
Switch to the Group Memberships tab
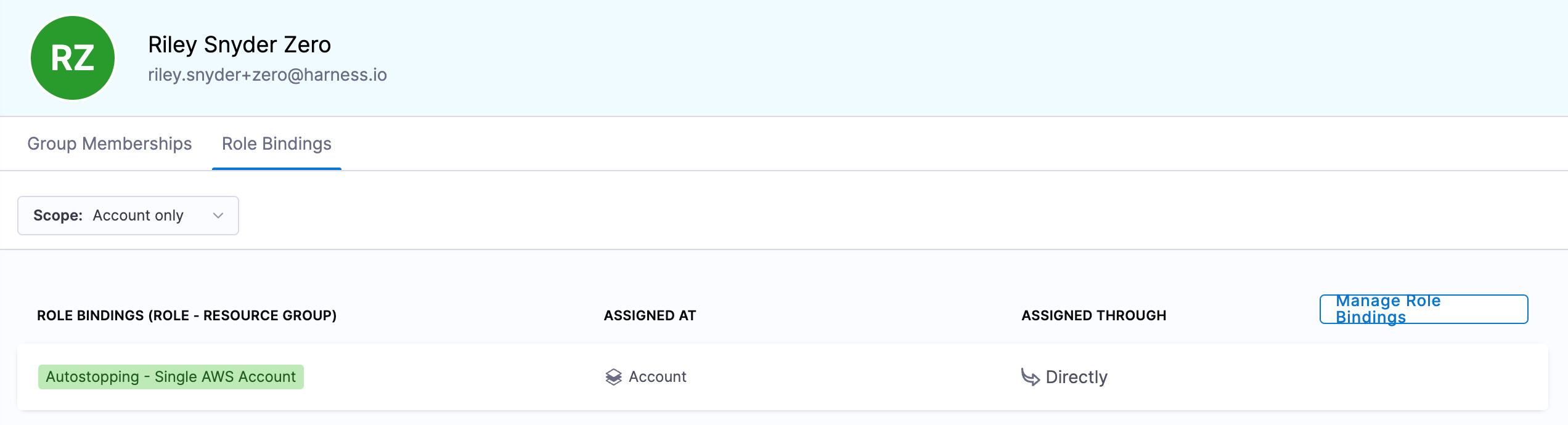point(110,144)
